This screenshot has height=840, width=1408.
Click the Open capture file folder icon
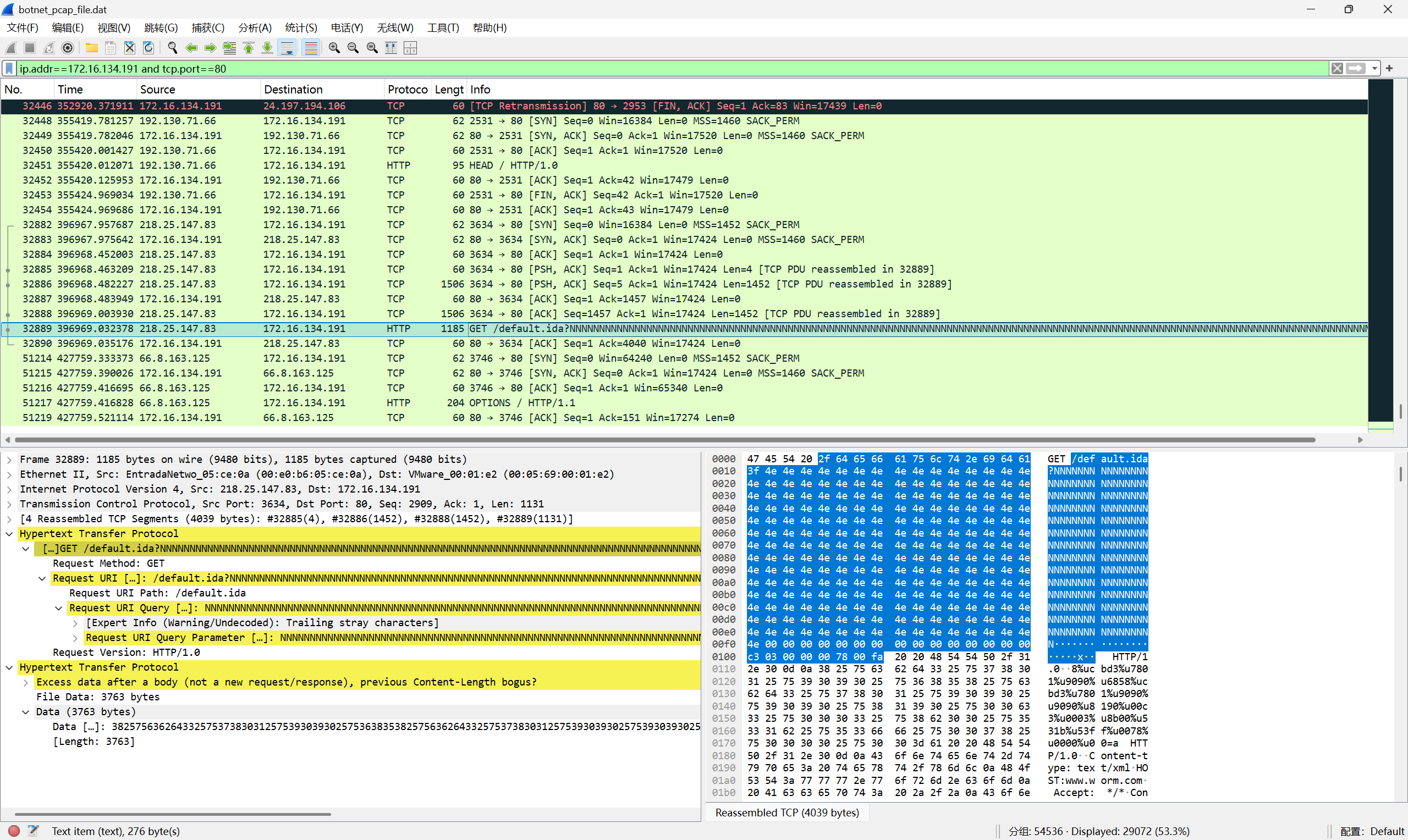(91, 48)
